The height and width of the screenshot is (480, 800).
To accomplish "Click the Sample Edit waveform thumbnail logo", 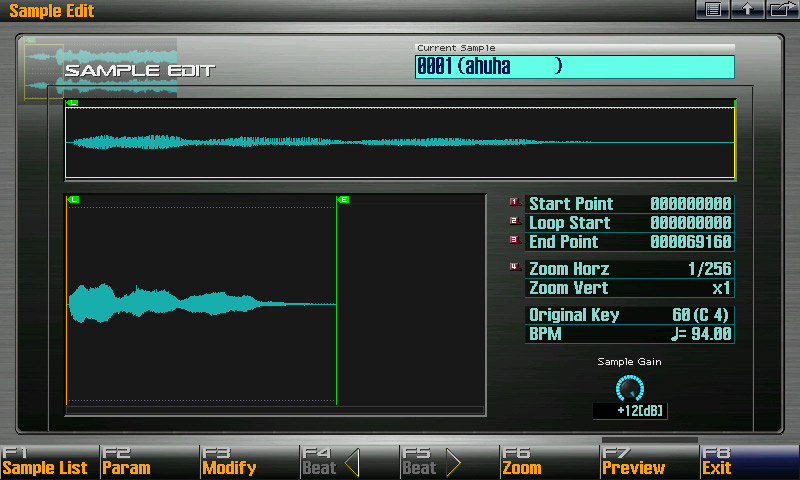I will [x=100, y=71].
